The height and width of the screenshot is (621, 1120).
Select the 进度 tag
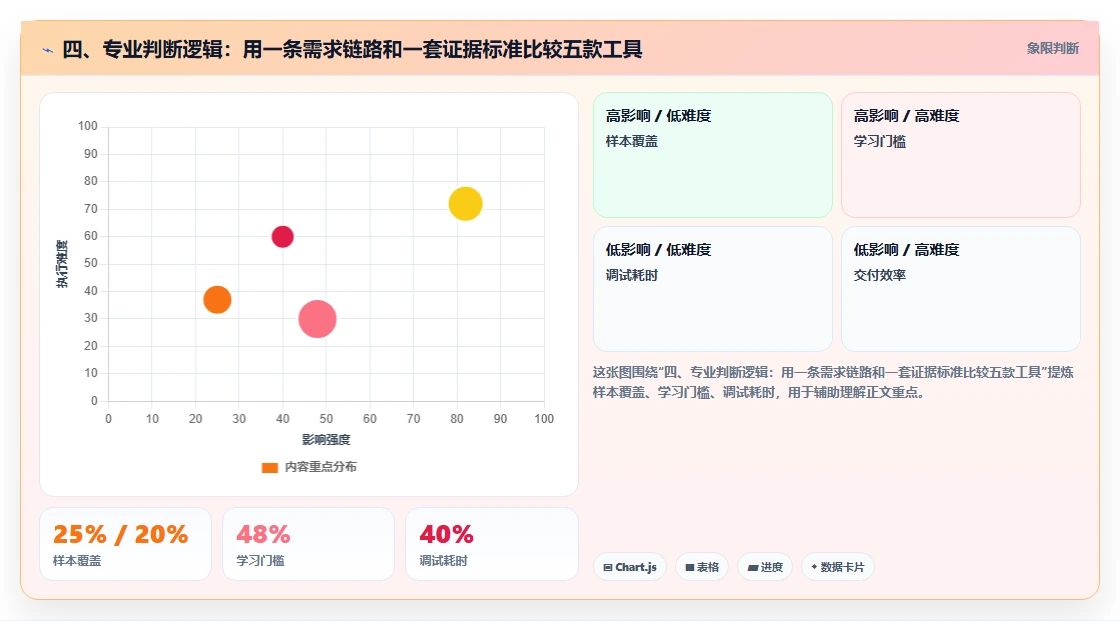[x=765, y=567]
